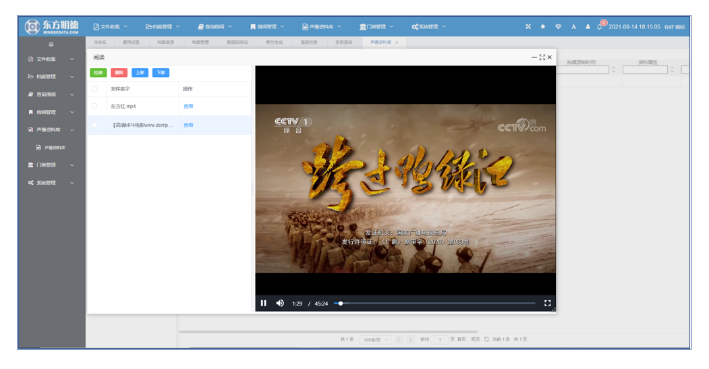Click the truncated file name in the second row

142,125
